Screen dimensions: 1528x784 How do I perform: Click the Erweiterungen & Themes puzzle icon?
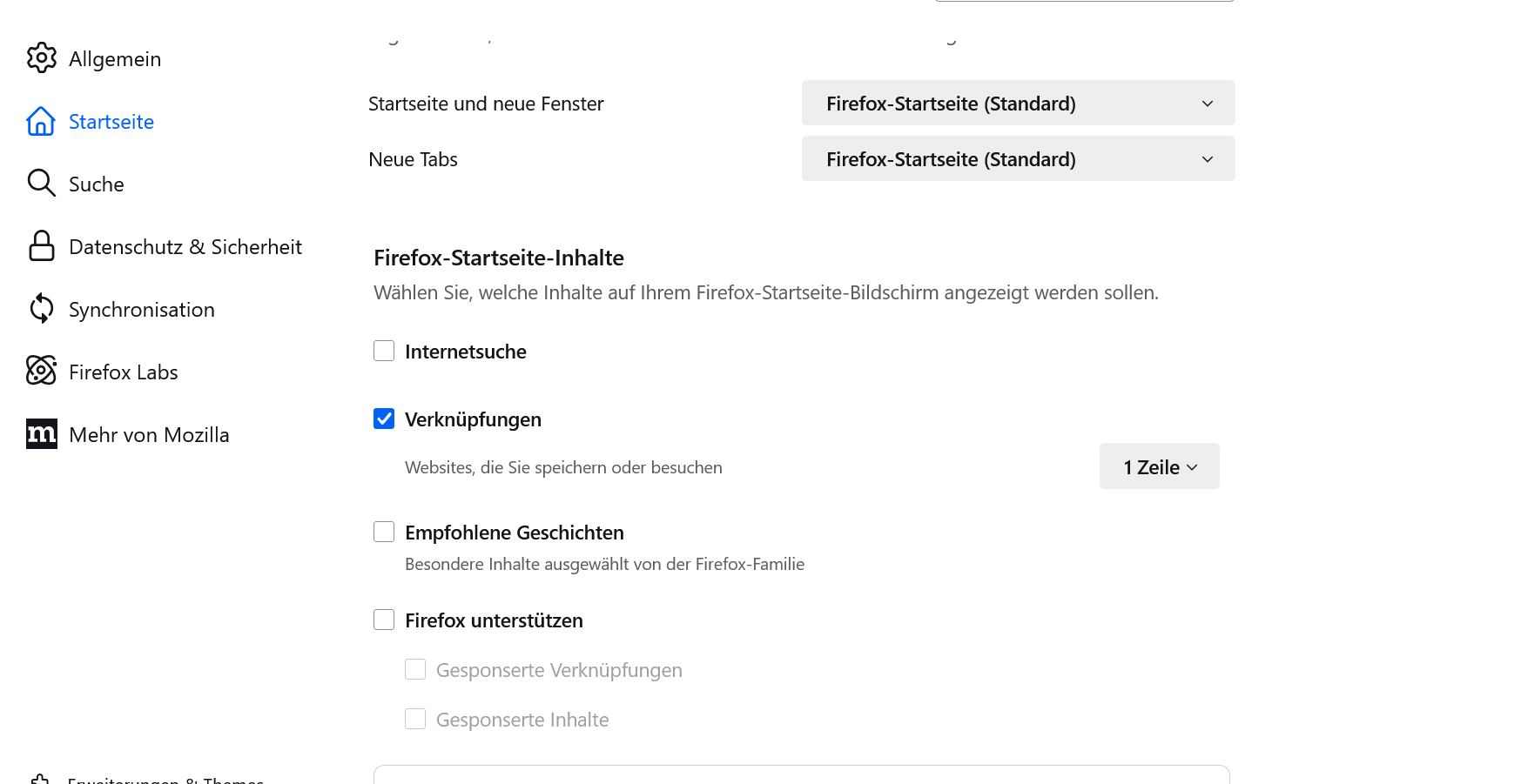point(40,779)
